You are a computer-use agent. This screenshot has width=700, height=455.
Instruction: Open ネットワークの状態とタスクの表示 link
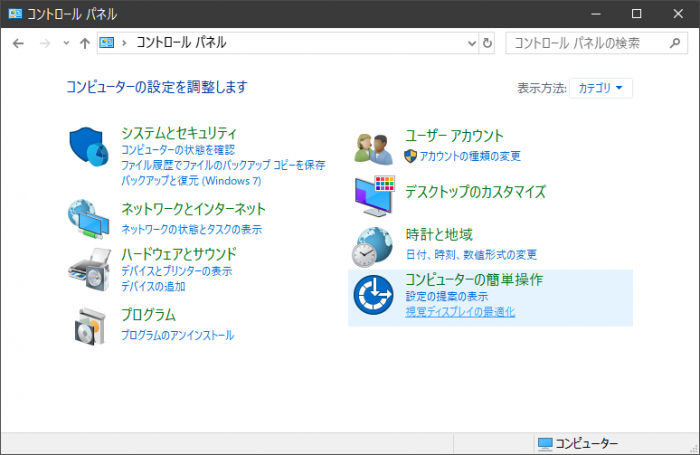[x=192, y=229]
